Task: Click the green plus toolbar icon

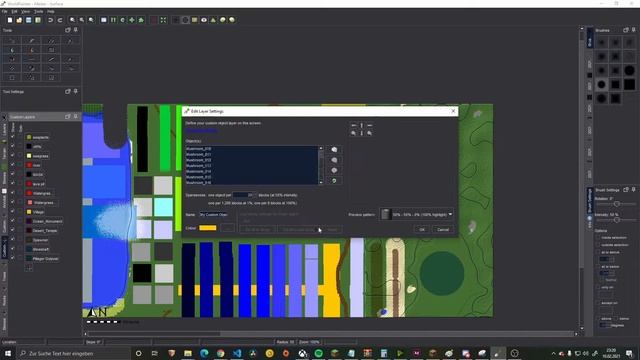Action: pyautogui.click(x=132, y=20)
